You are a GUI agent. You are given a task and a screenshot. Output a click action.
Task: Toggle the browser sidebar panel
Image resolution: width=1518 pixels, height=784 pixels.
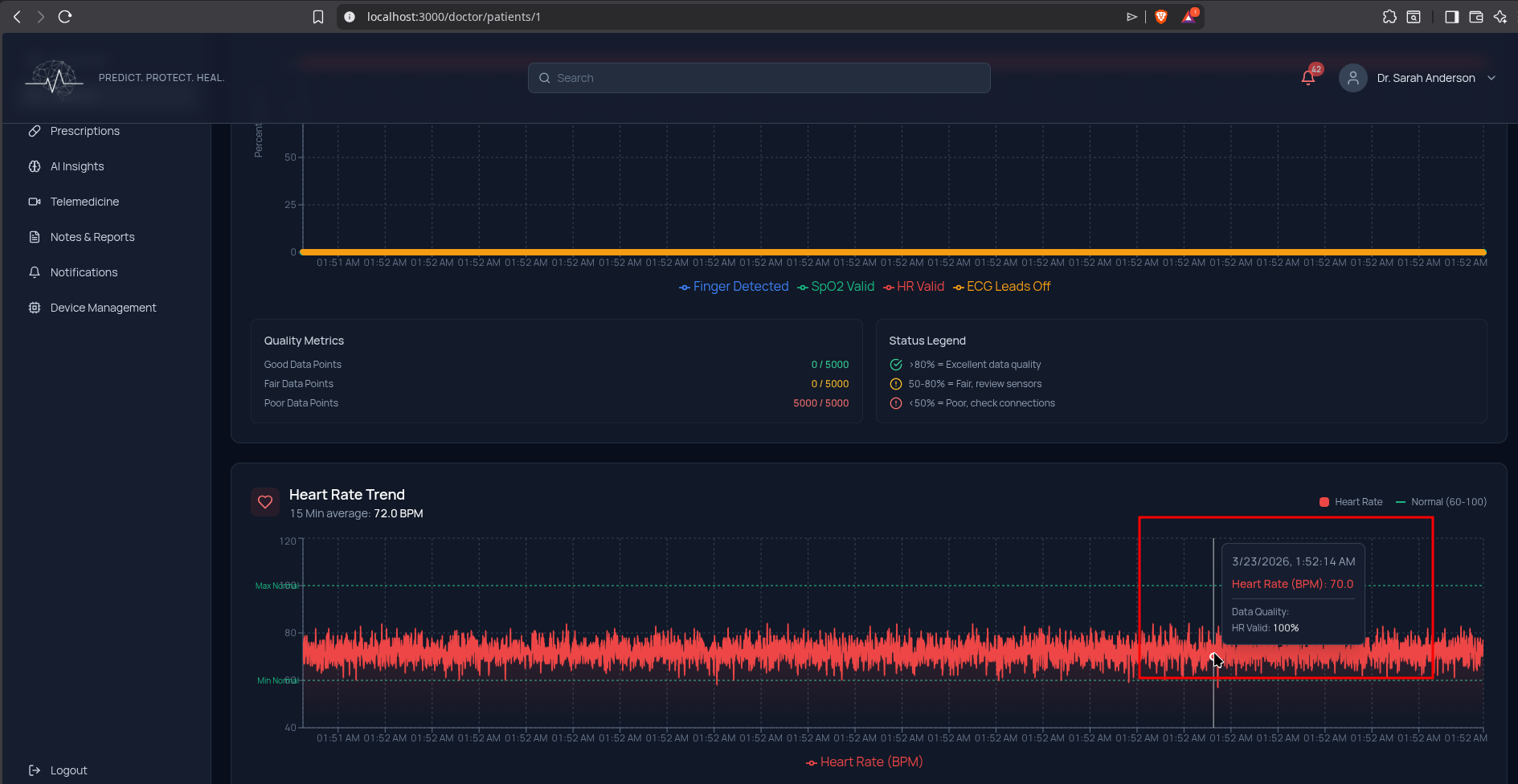tap(1451, 17)
